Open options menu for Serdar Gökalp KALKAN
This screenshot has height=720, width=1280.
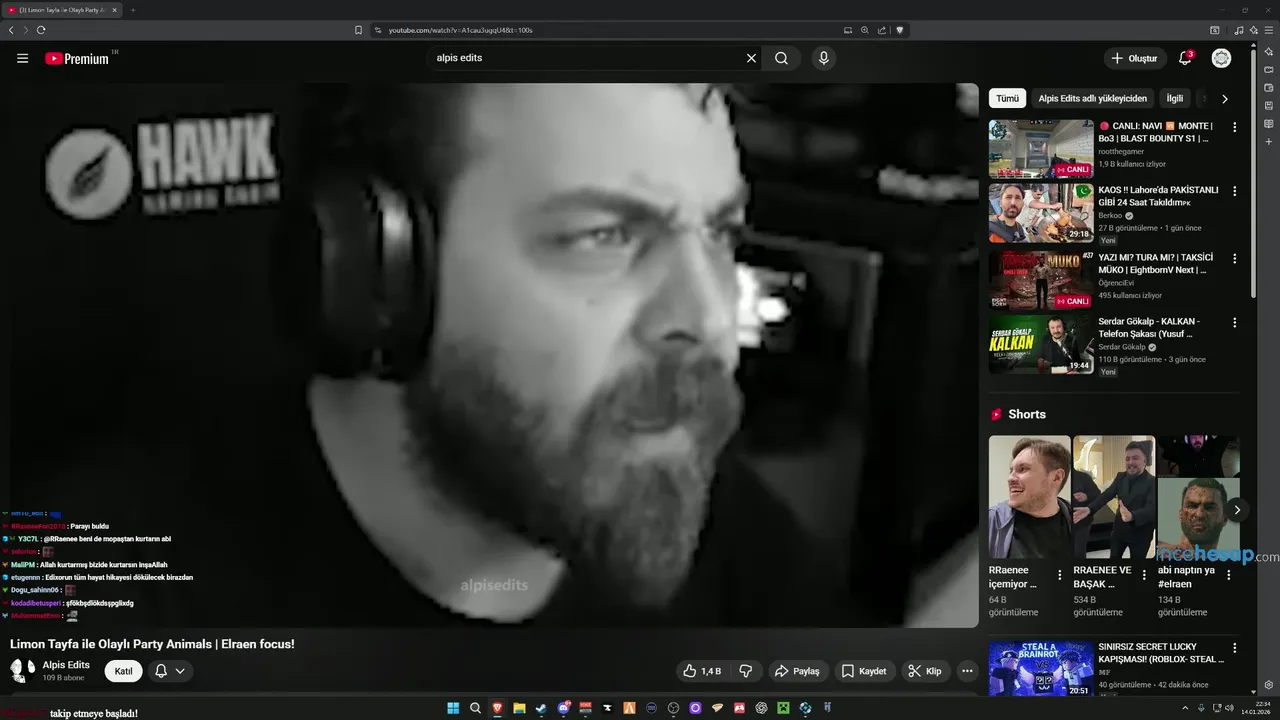click(x=1234, y=323)
